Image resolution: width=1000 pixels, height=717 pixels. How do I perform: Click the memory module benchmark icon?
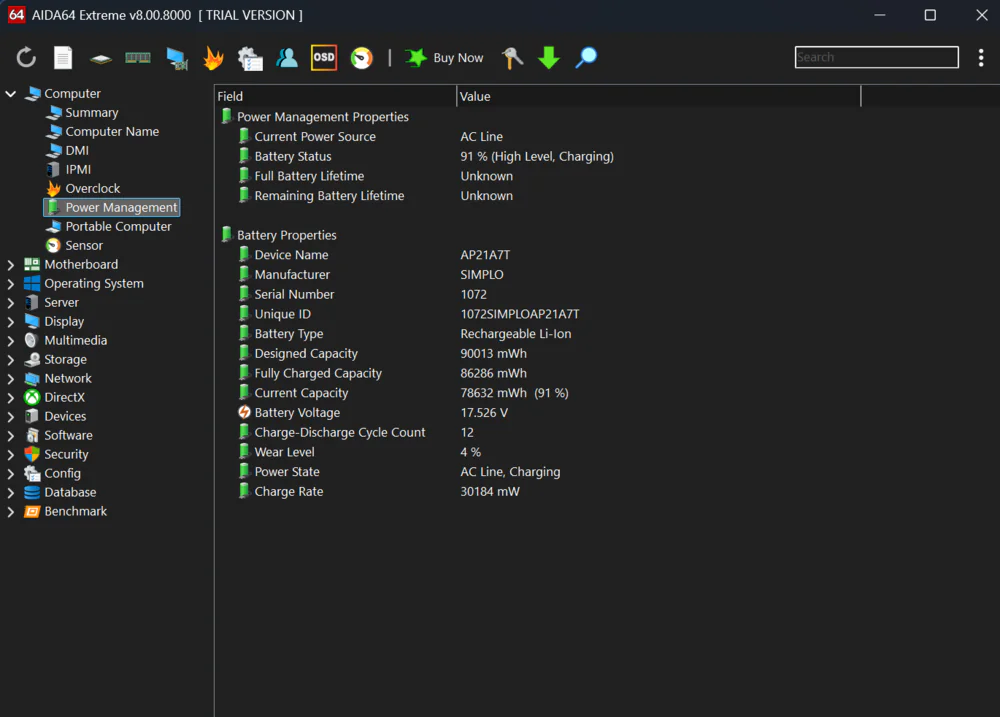coord(138,58)
